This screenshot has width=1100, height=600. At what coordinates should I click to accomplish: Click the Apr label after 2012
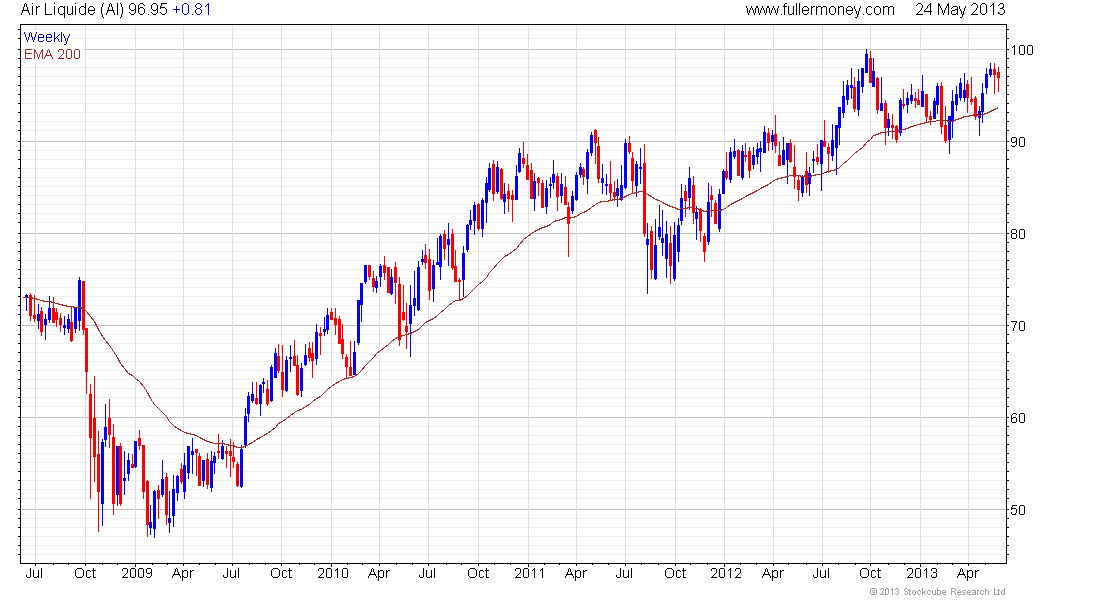coord(772,573)
